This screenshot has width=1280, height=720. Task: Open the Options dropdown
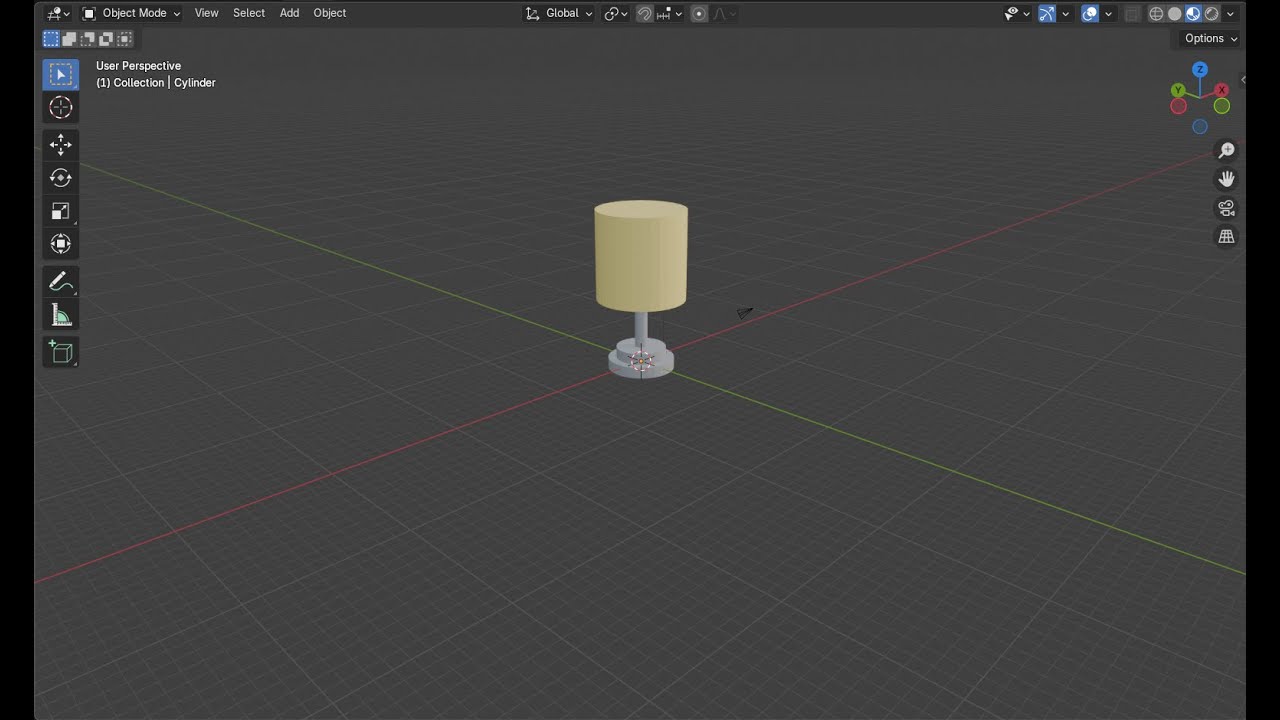tap(1211, 38)
